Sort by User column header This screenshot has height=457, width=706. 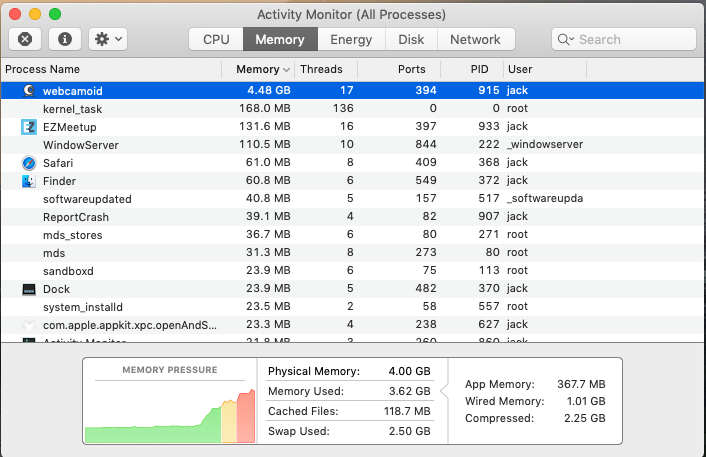545,69
